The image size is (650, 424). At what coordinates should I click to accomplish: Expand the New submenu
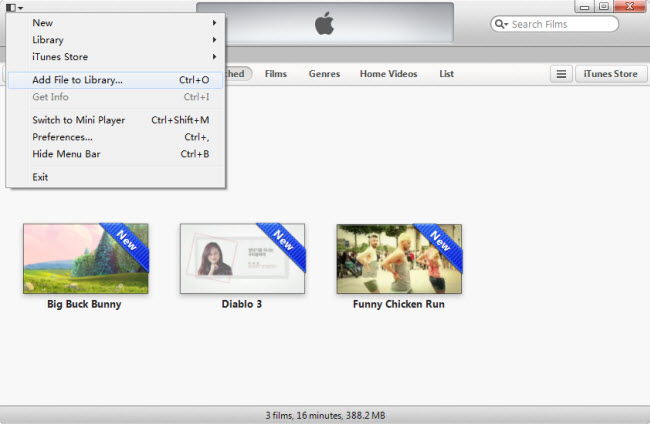click(x=115, y=23)
